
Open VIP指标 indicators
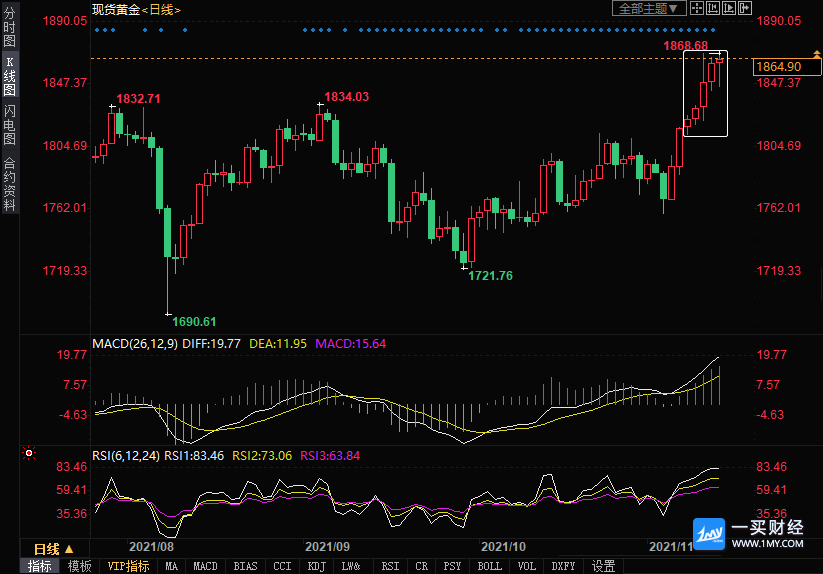click(128, 566)
